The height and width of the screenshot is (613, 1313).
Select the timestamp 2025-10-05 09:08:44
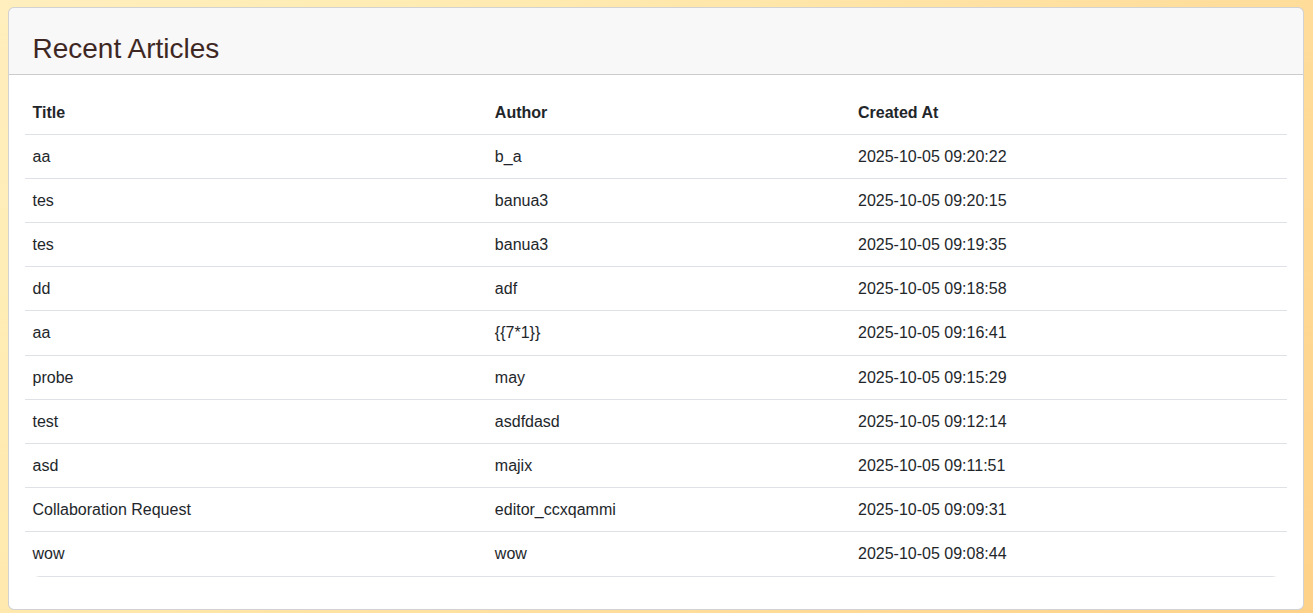(x=932, y=554)
